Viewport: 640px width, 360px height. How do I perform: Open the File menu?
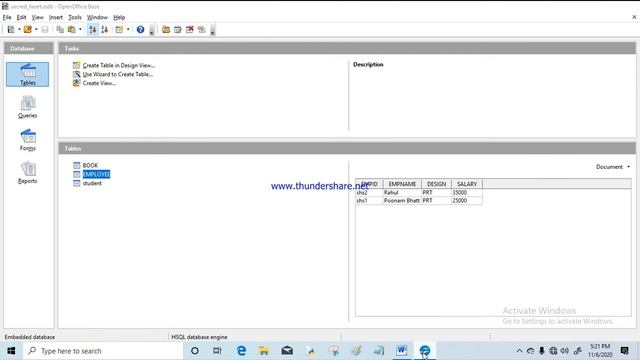point(7,17)
